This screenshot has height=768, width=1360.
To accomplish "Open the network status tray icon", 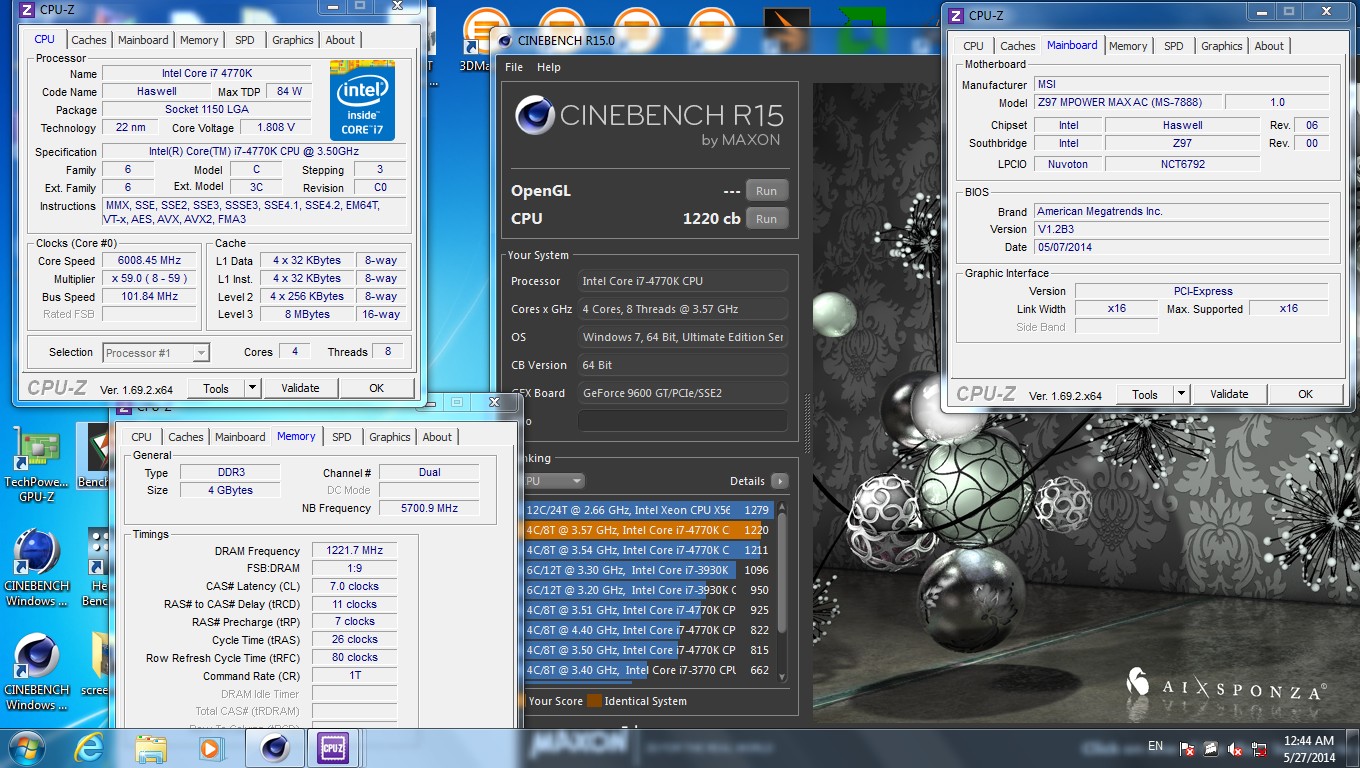I will point(1259,748).
